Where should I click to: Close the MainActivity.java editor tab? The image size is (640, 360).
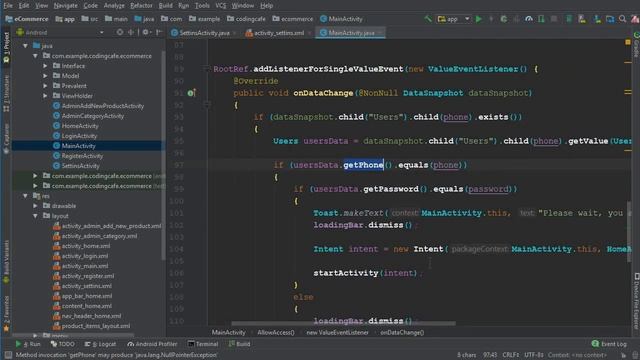380,33
